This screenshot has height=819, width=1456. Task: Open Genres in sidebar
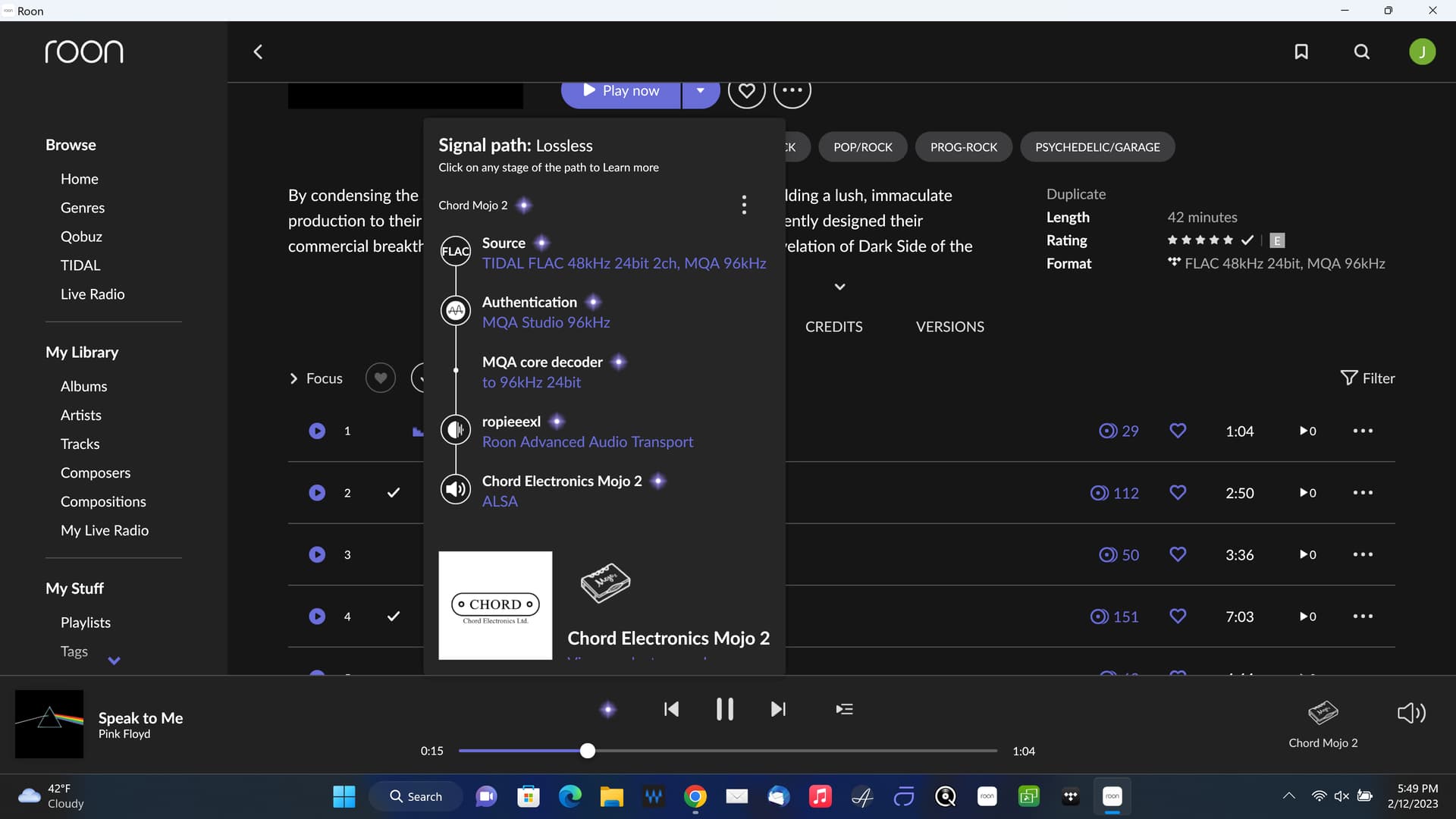point(83,208)
